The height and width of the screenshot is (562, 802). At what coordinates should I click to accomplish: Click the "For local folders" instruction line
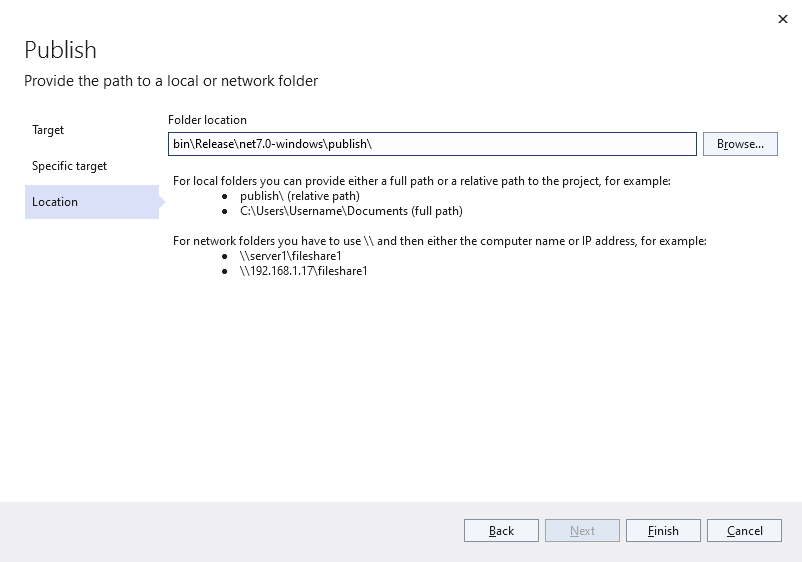point(421,181)
